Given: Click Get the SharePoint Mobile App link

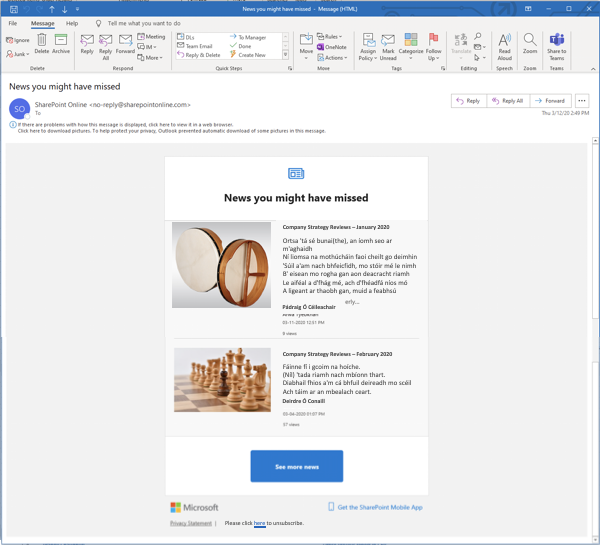Looking at the screenshot, I should 379,508.
